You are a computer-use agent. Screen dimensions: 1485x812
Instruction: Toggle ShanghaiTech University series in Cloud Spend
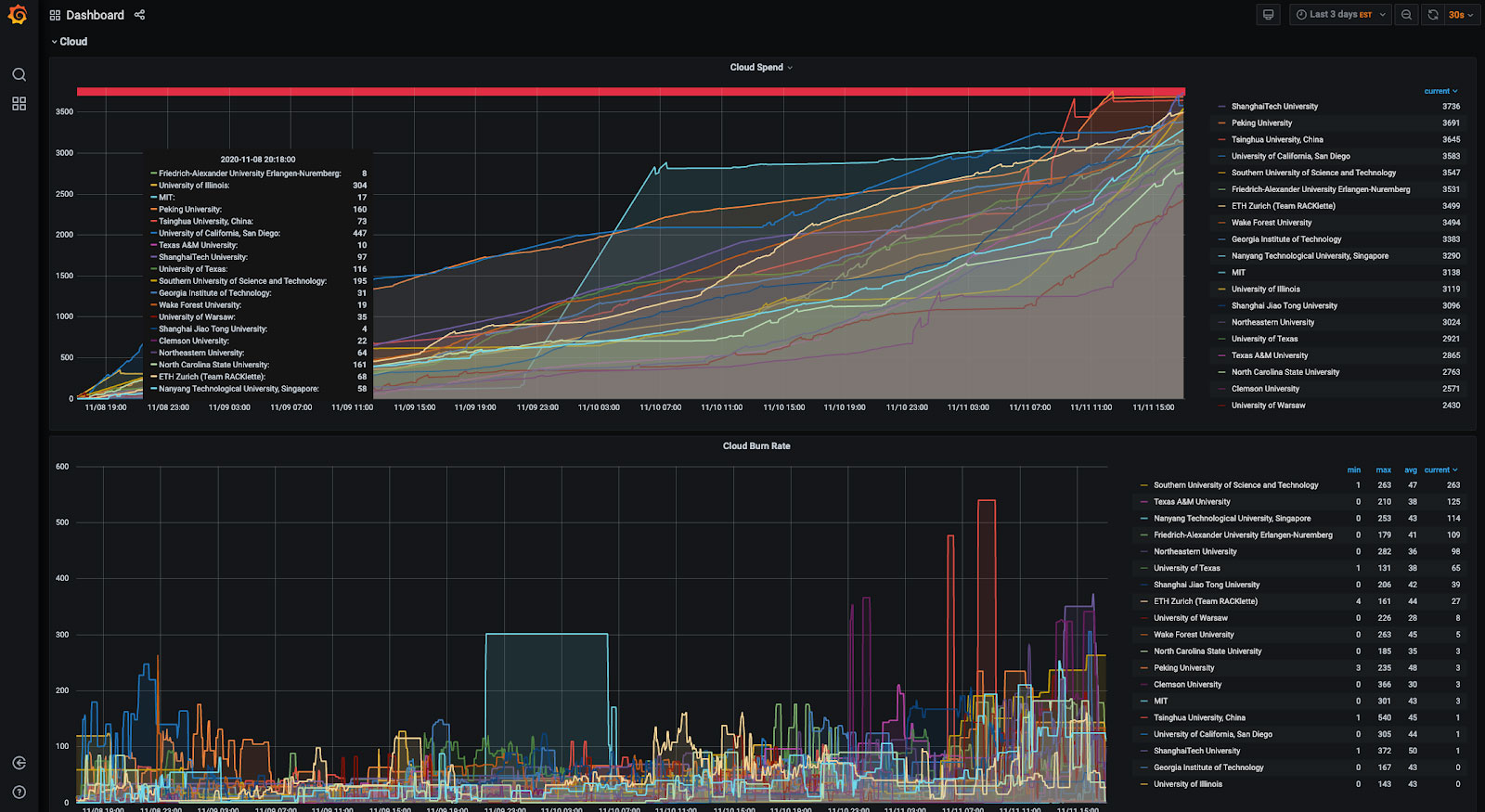click(1274, 107)
